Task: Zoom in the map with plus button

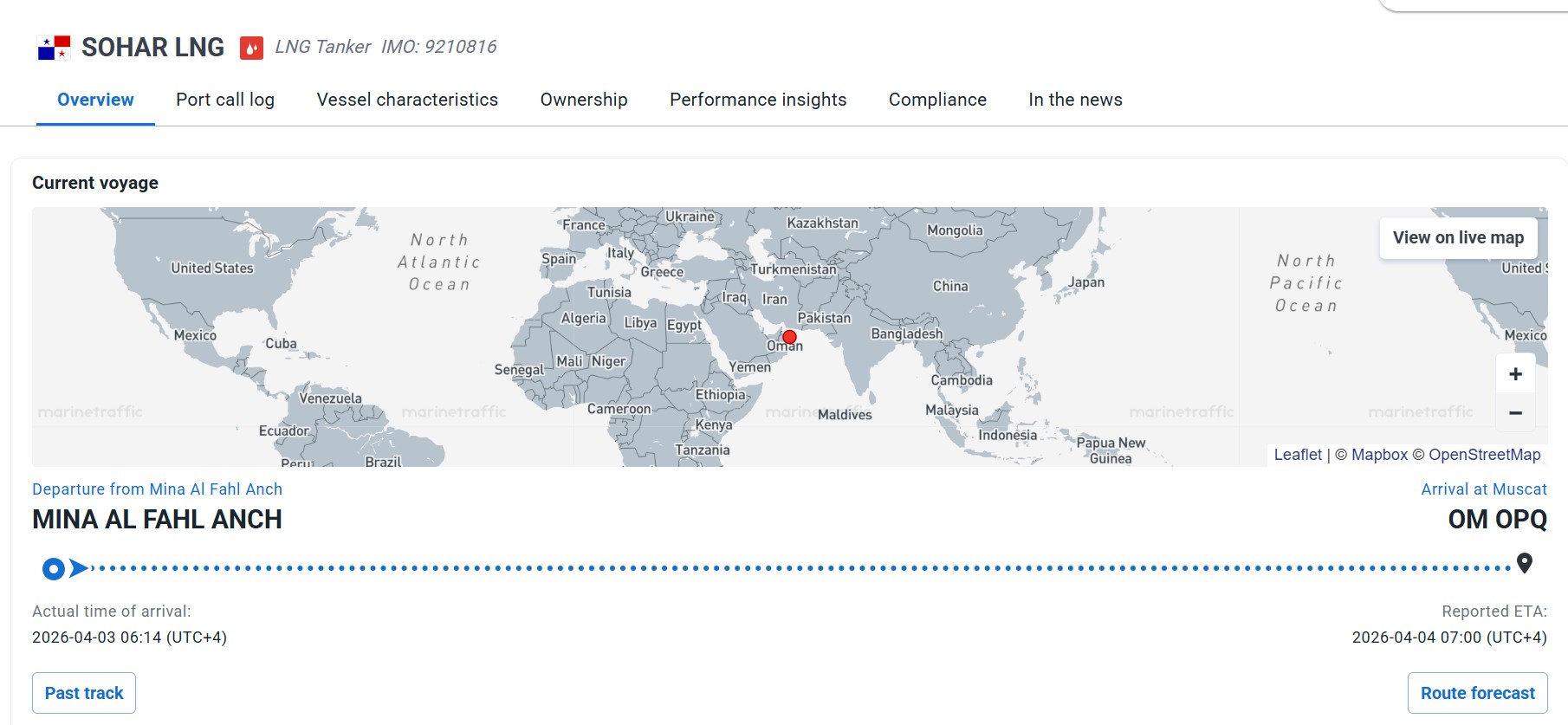Action: [x=1515, y=374]
